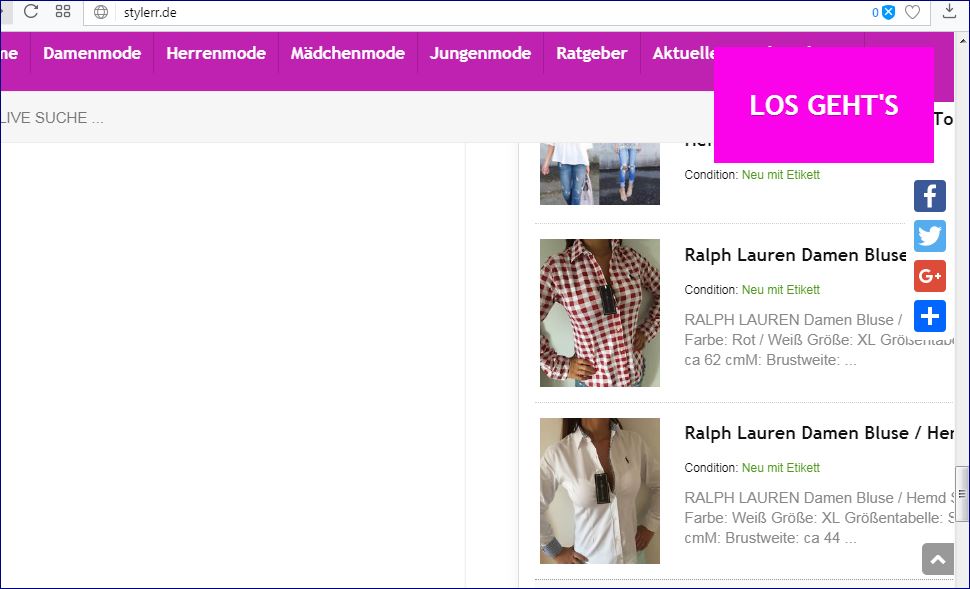Open the Ralph Lauren Damen Bluse / Hemd title

[x=819, y=433]
